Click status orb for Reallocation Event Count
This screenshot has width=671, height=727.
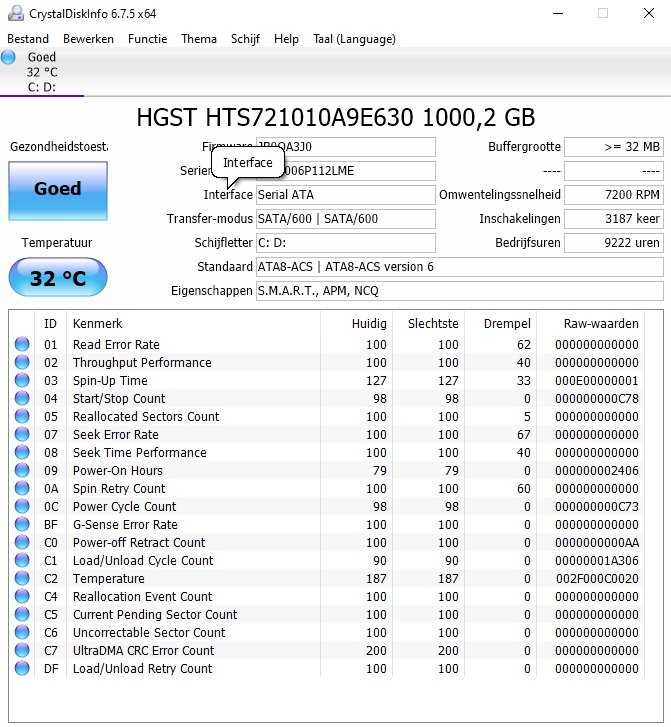[22, 596]
